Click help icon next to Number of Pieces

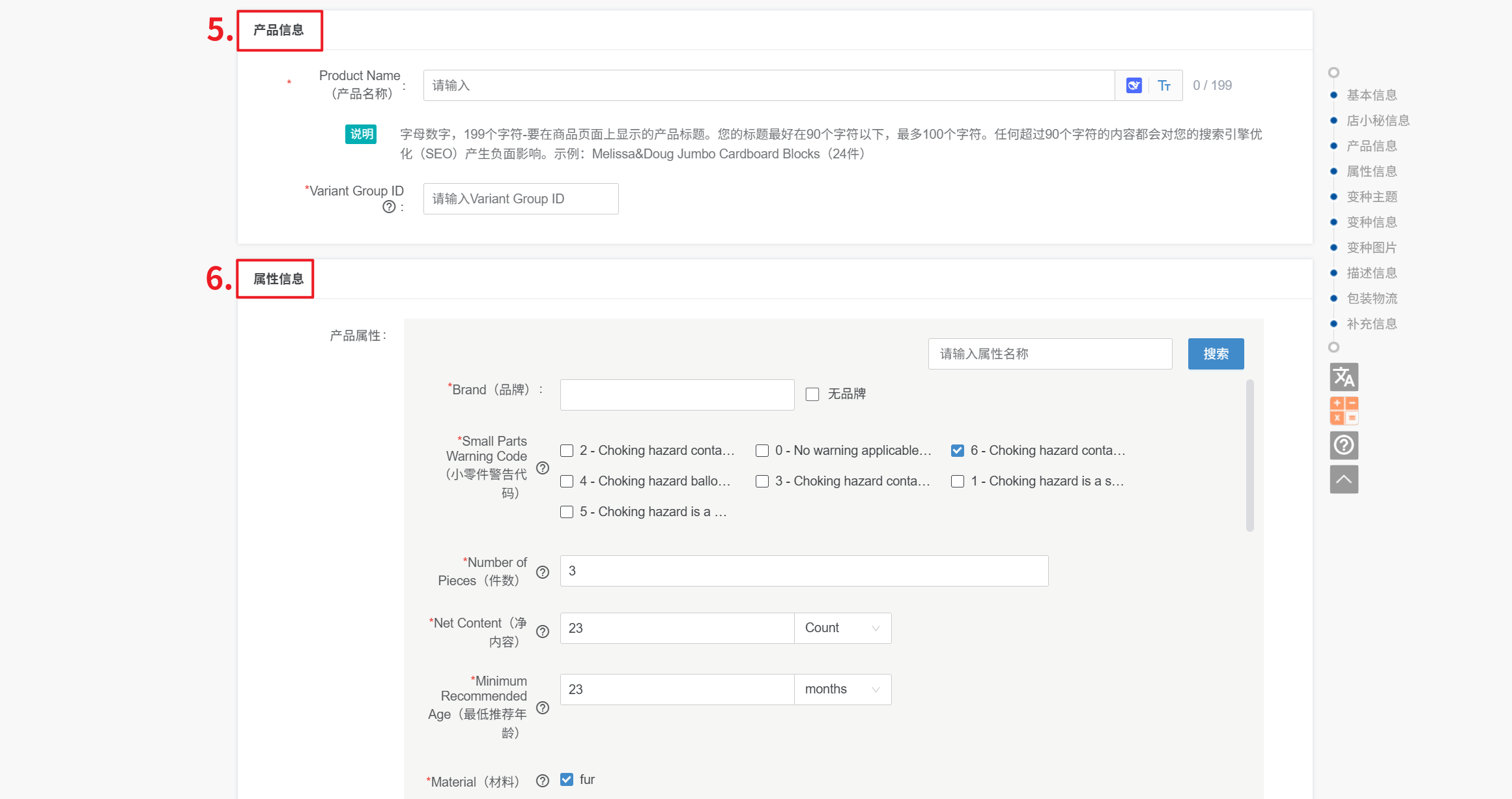tap(543, 572)
